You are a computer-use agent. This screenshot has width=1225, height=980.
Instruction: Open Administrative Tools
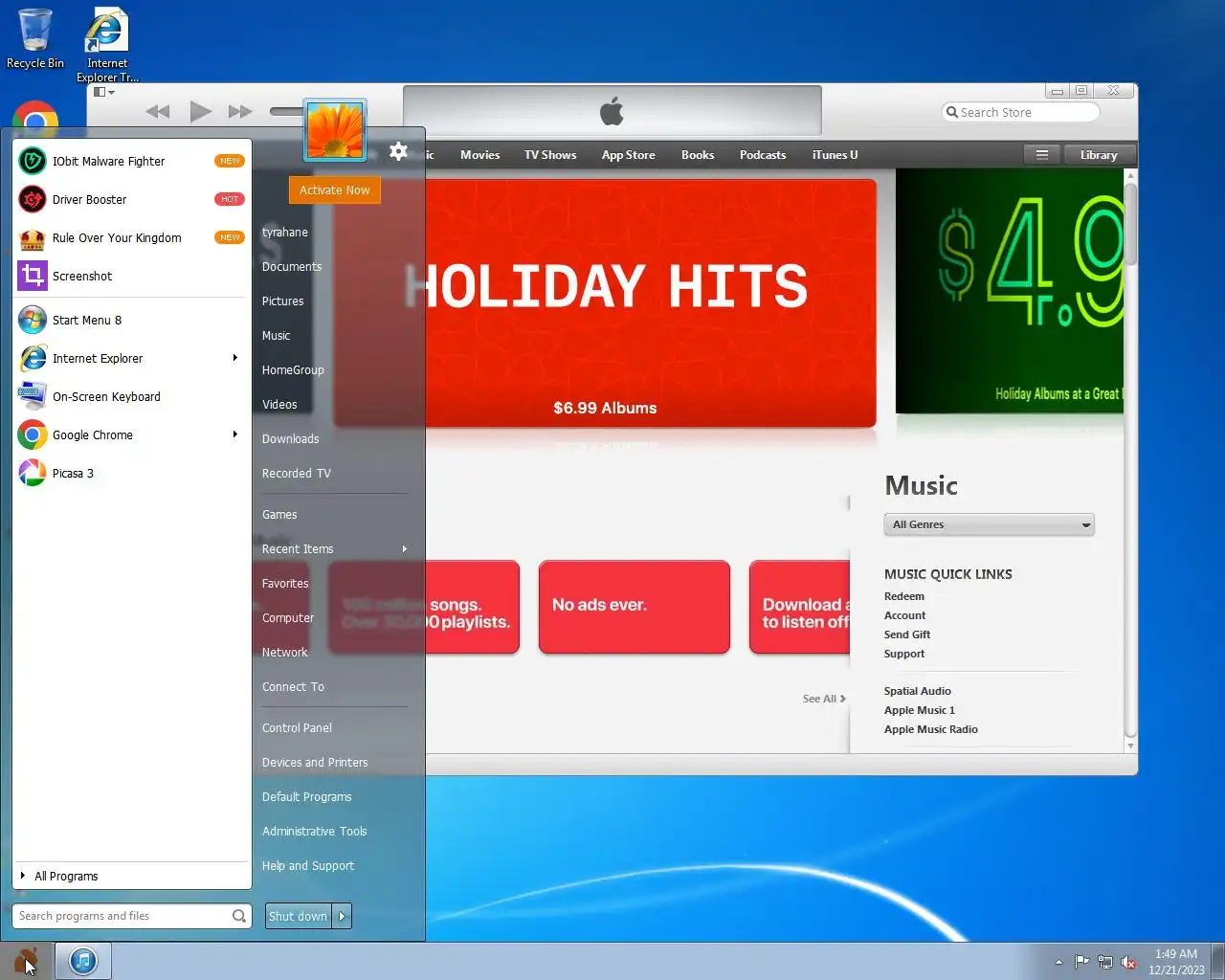point(315,832)
